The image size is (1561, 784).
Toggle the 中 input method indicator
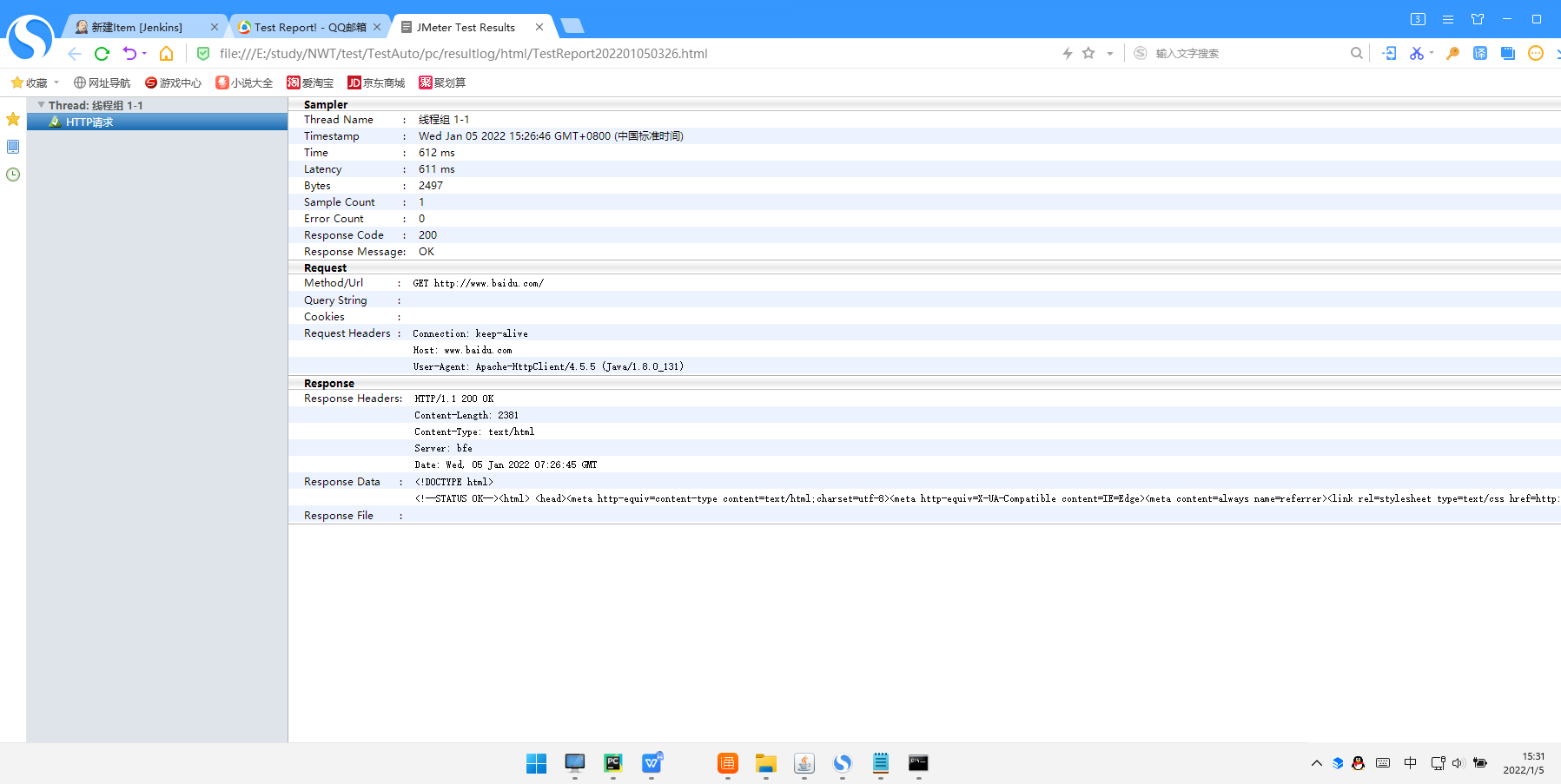click(1411, 763)
